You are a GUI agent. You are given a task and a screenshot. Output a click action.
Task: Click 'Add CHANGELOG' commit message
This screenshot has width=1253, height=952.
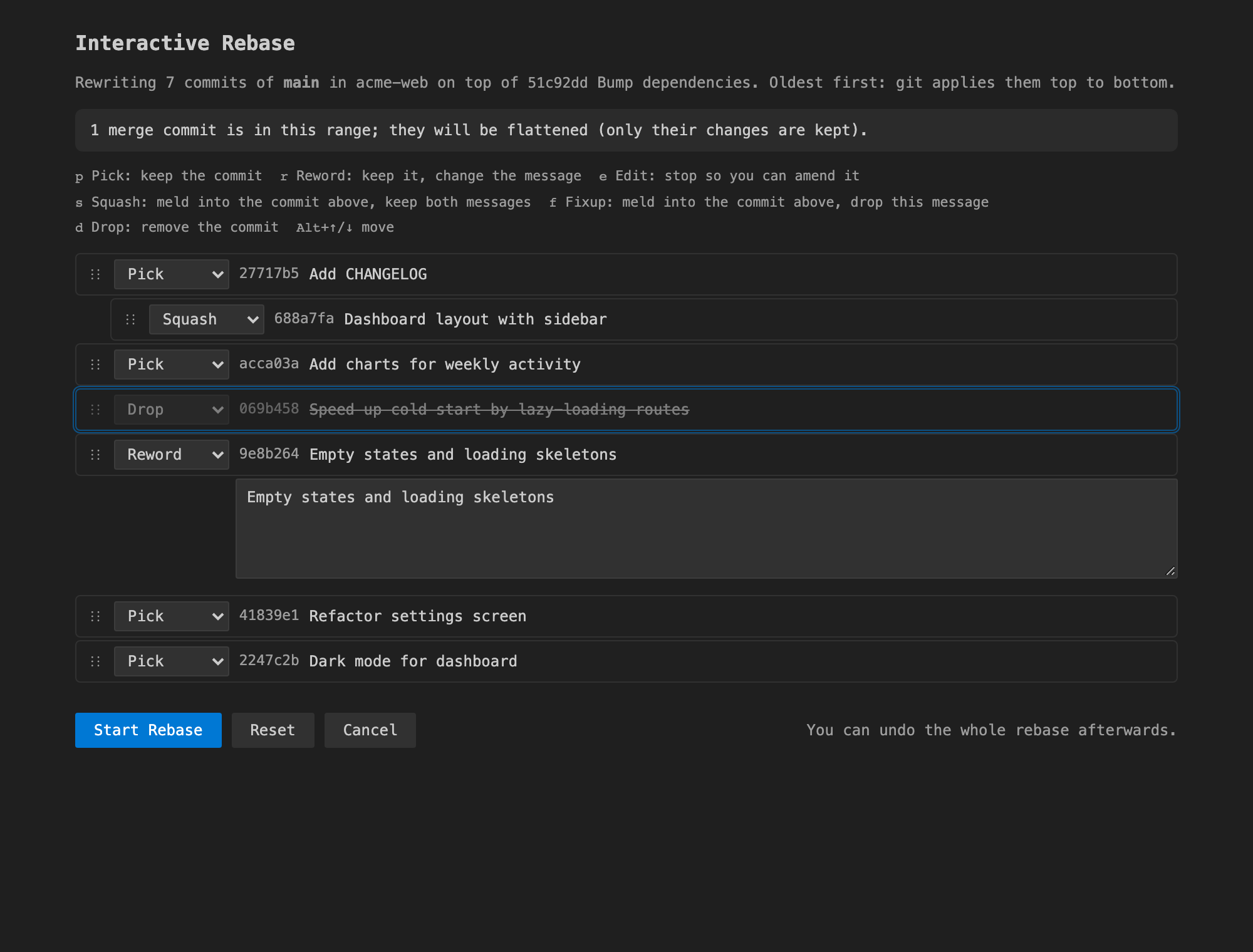tap(368, 274)
